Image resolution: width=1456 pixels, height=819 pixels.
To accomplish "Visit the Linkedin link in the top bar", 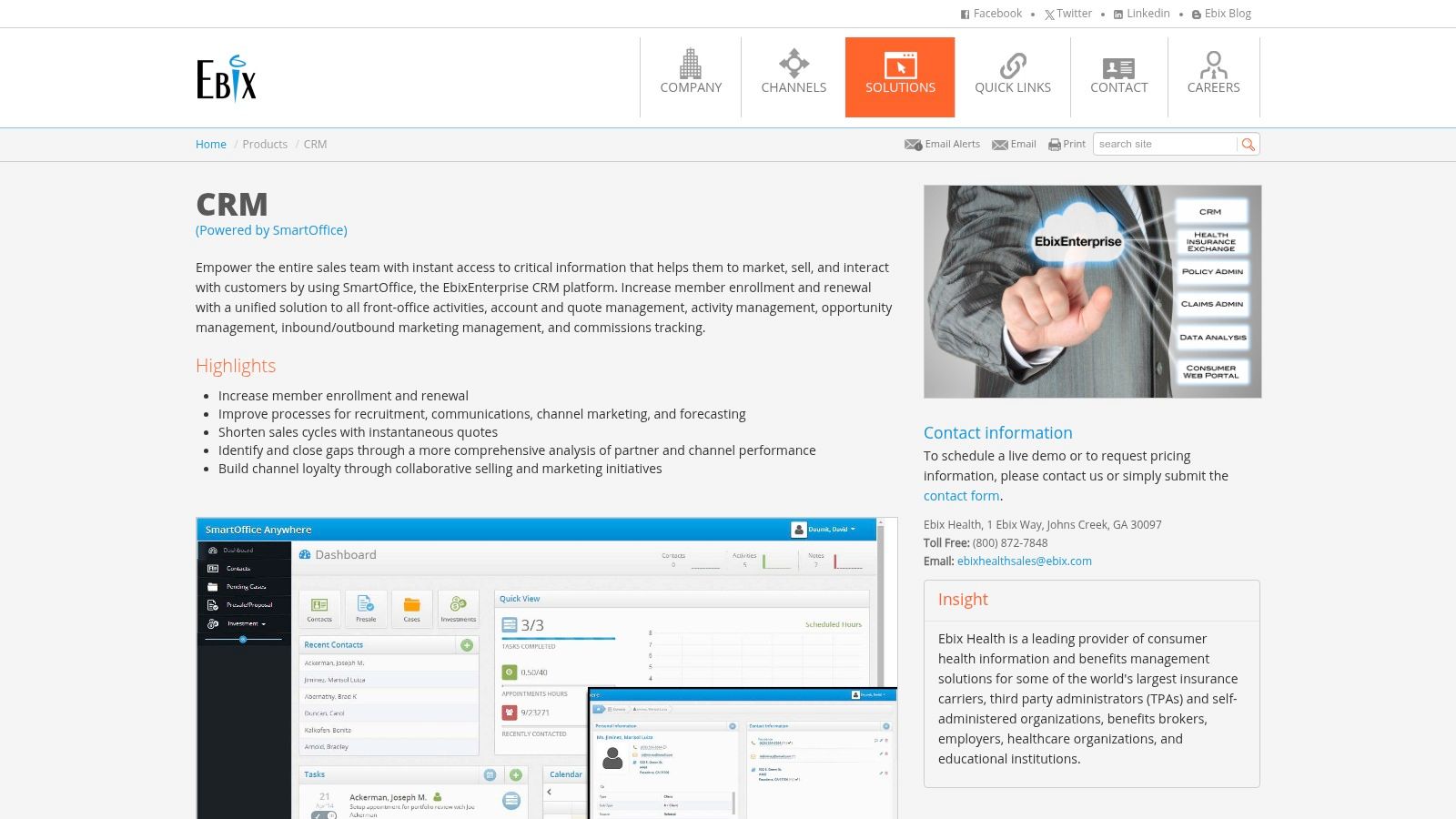I will [1142, 14].
